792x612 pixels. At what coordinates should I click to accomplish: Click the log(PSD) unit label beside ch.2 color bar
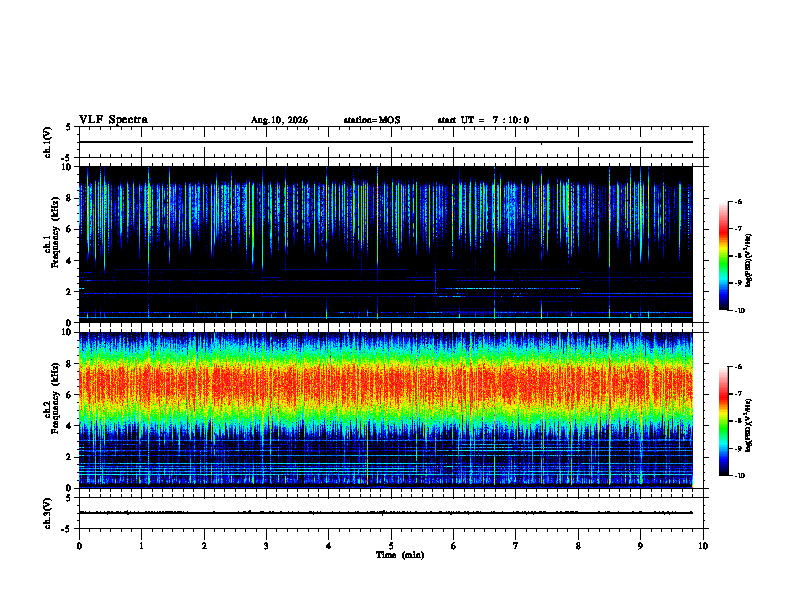coord(749,425)
